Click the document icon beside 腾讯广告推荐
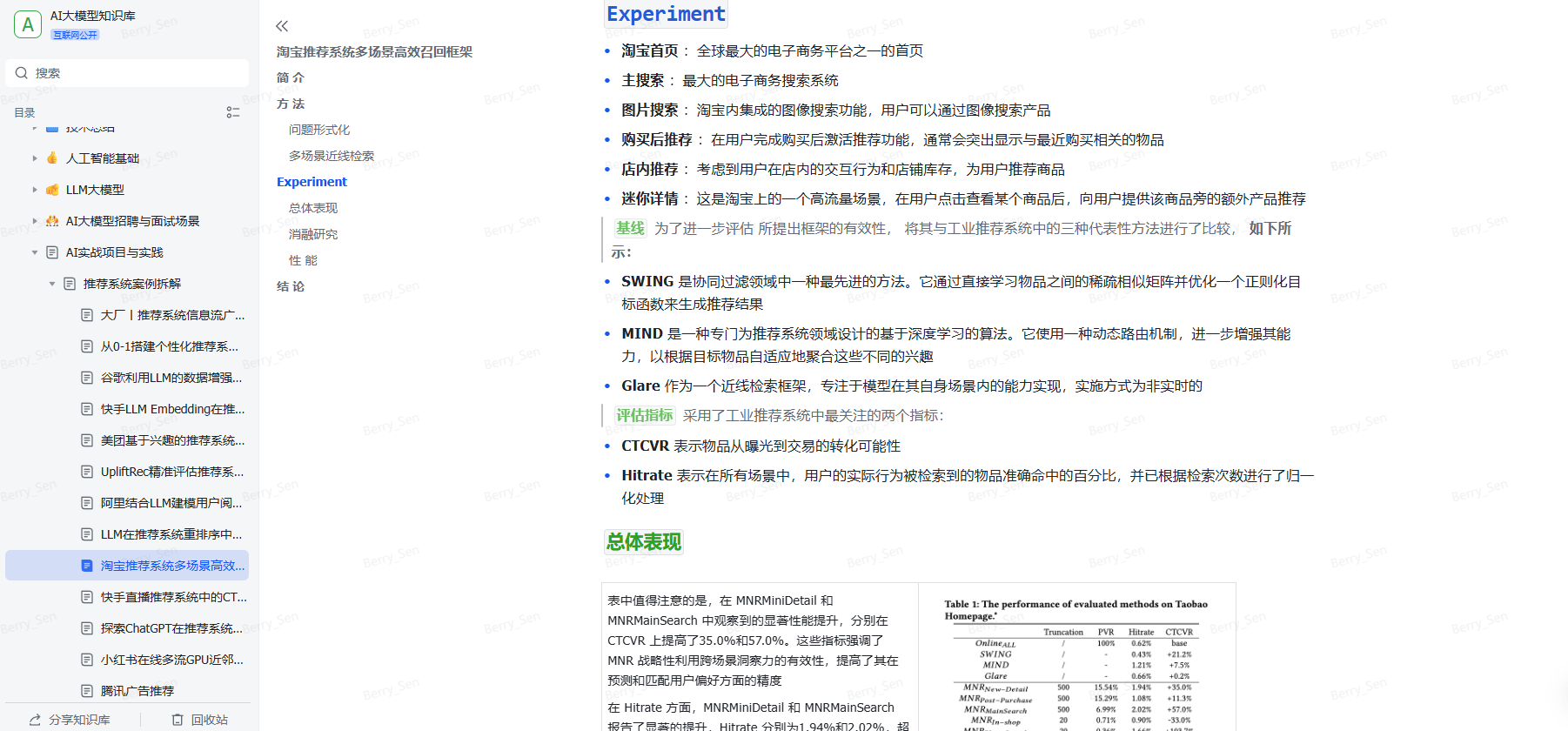This screenshot has width=1568, height=731. (87, 691)
